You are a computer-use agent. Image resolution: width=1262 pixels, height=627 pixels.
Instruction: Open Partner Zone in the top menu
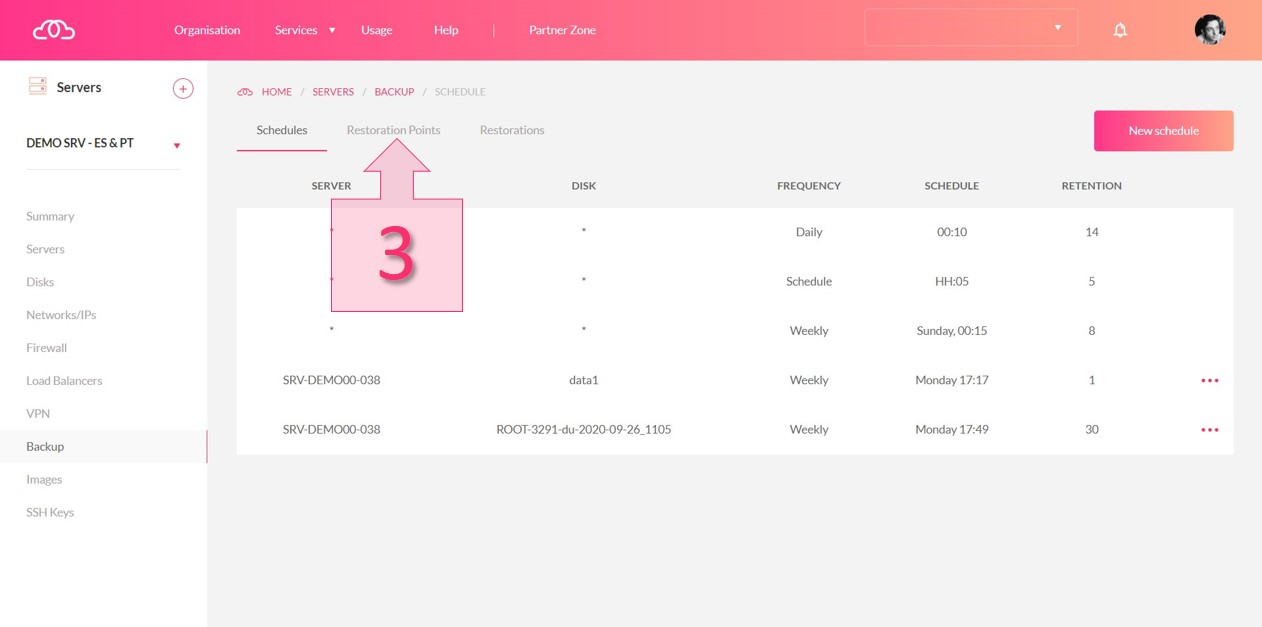click(x=562, y=30)
